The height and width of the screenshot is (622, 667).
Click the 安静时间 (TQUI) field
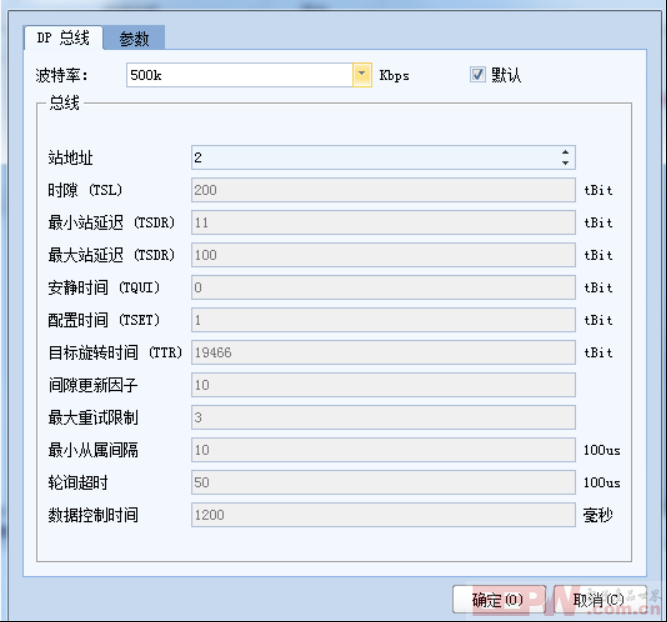(383, 288)
